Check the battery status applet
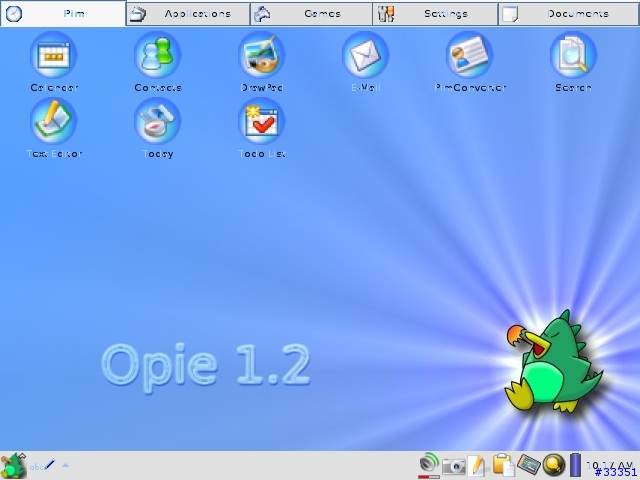Viewport: 640px width, 480px height. (x=576, y=464)
